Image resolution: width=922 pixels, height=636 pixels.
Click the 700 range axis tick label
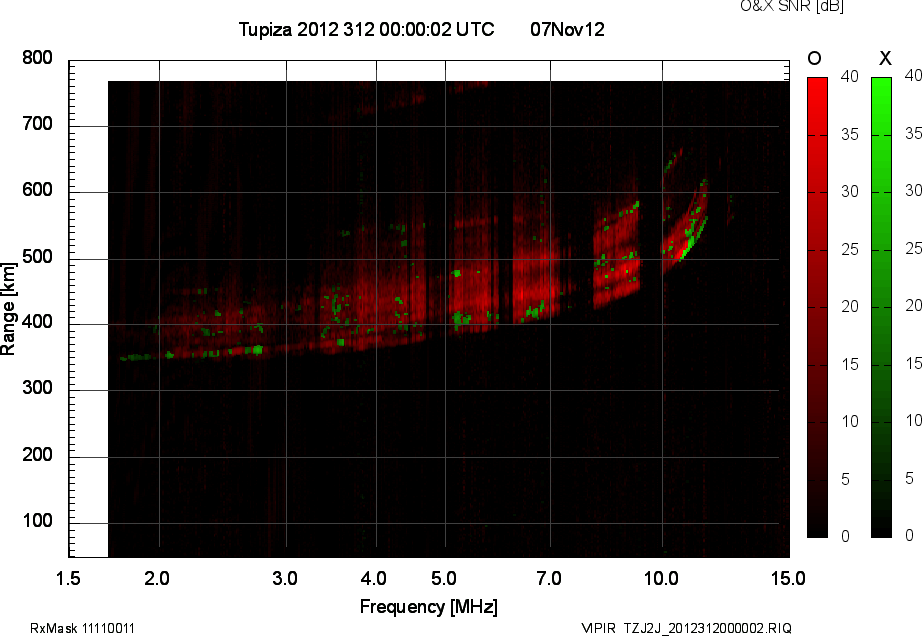(38, 123)
